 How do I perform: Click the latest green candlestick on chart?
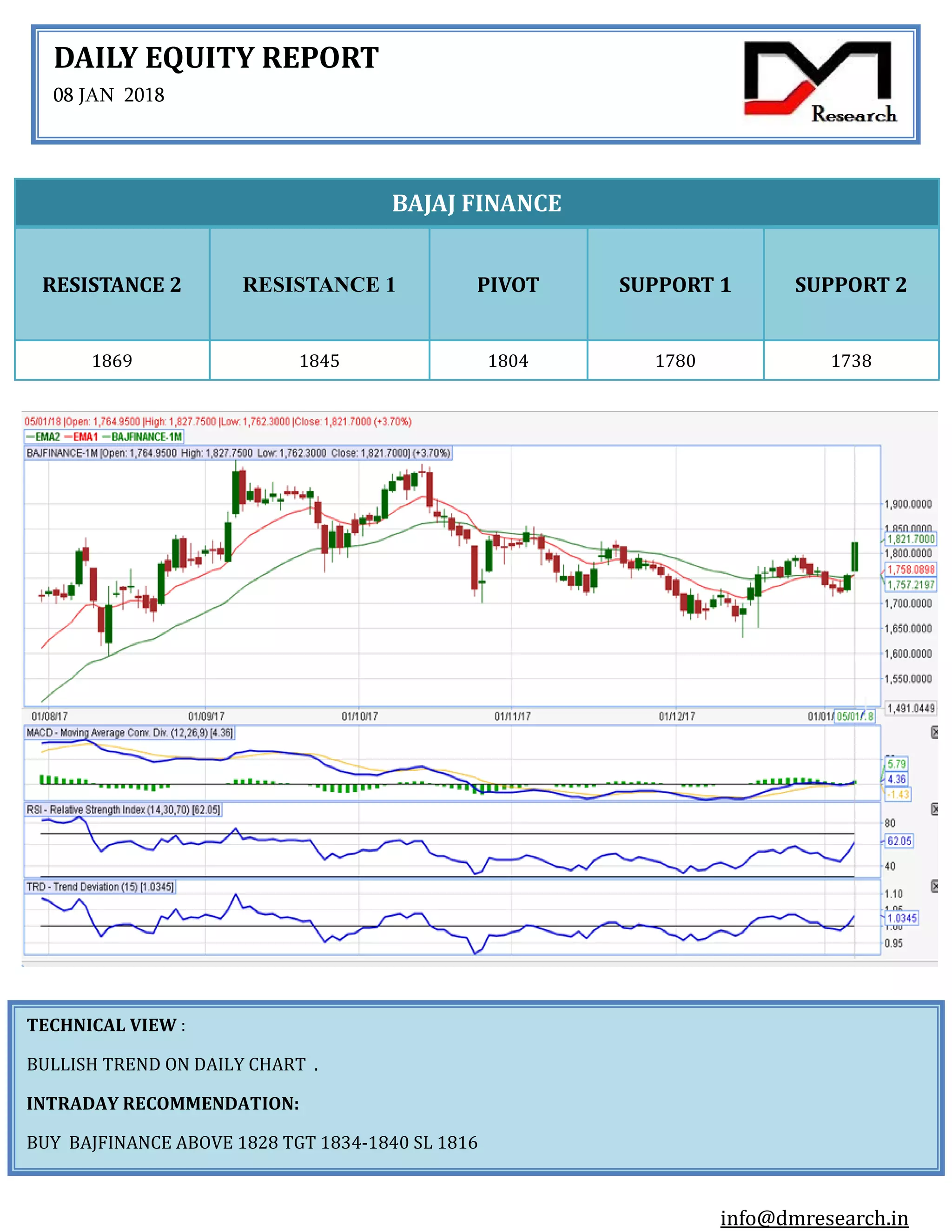tap(855, 556)
